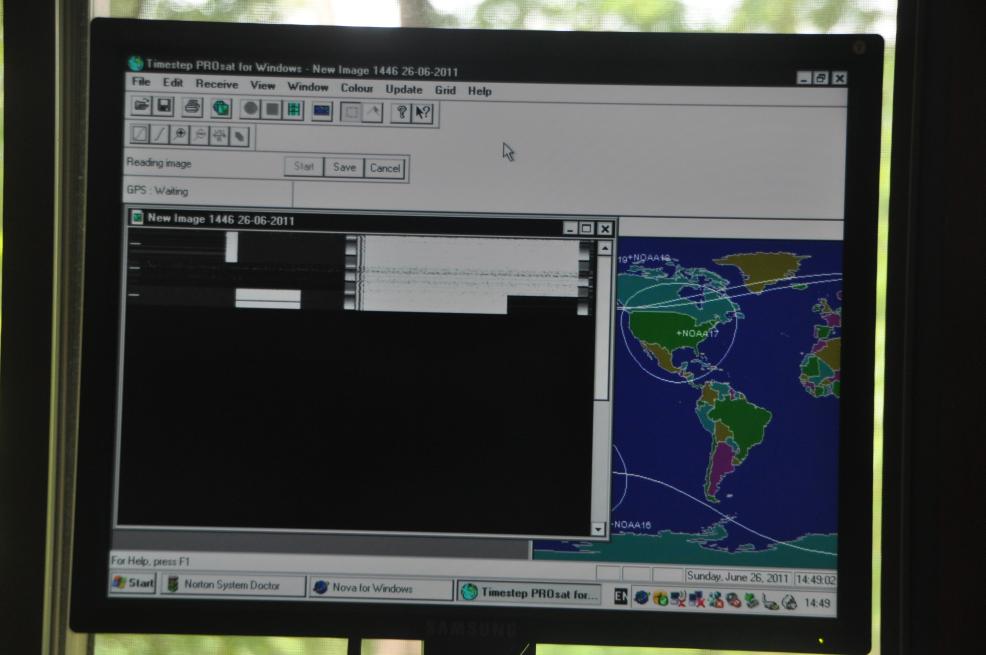The image size is (986, 655).
Task: Select the diagonal line tool icon
Action: click(160, 135)
